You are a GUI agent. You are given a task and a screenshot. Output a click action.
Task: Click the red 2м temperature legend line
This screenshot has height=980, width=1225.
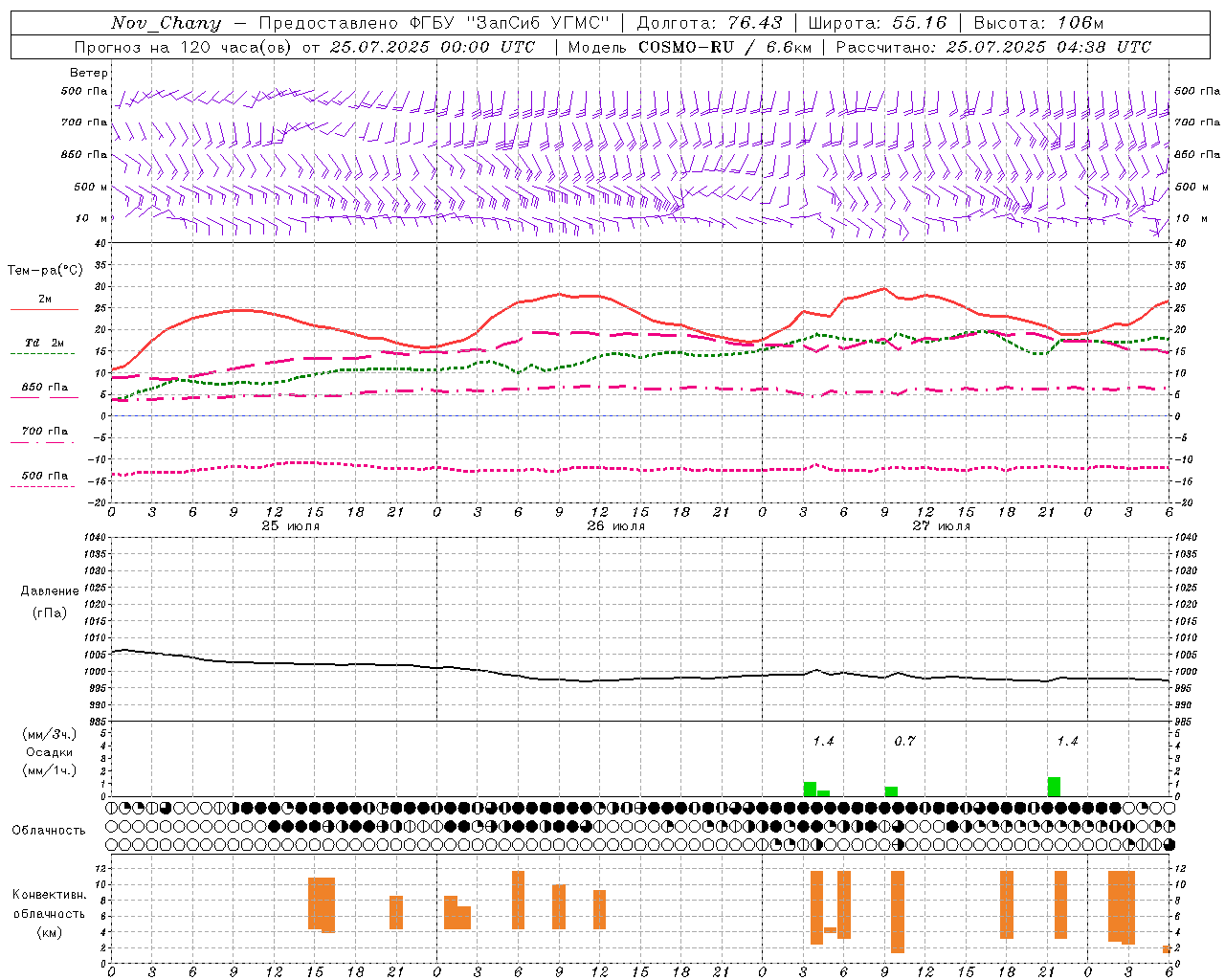(44, 309)
